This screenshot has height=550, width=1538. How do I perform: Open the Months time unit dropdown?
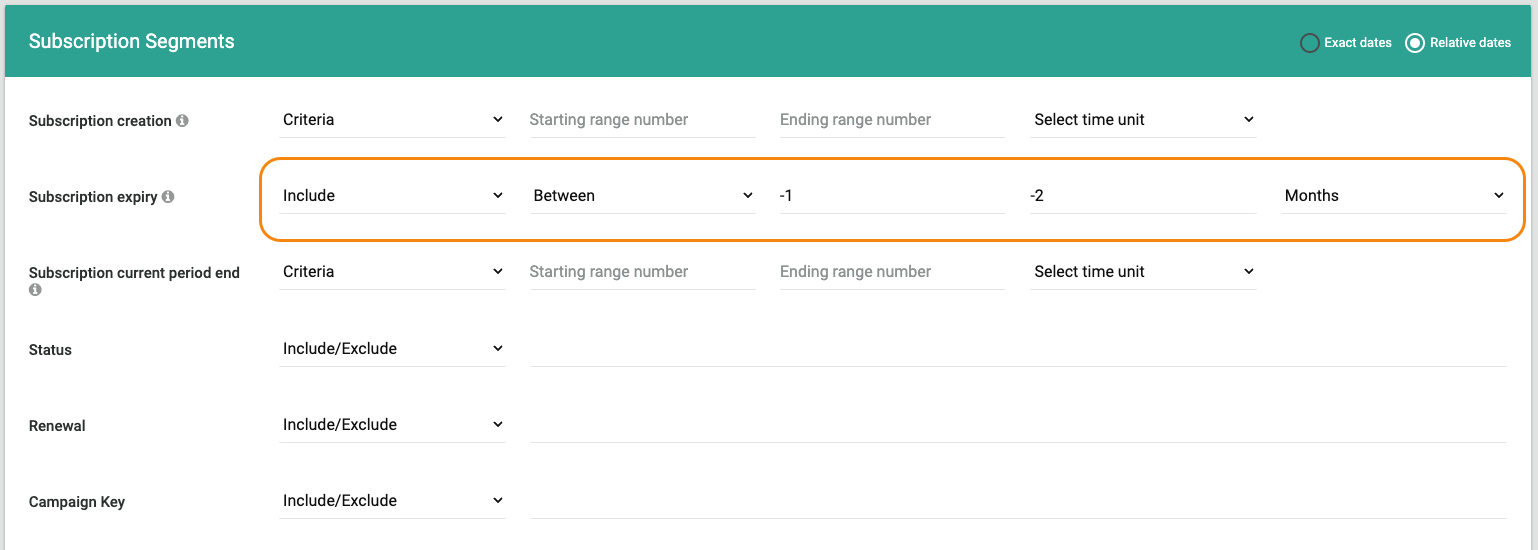[x=1394, y=196]
